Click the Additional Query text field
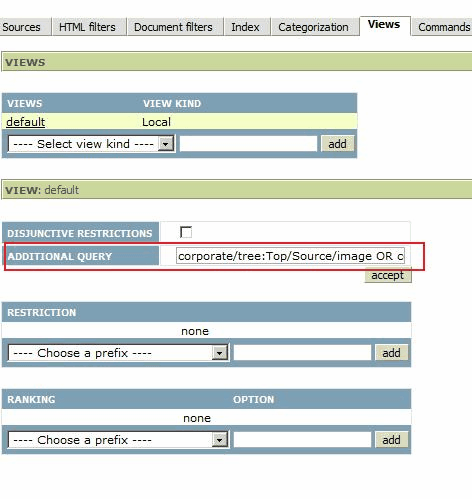 (x=290, y=256)
